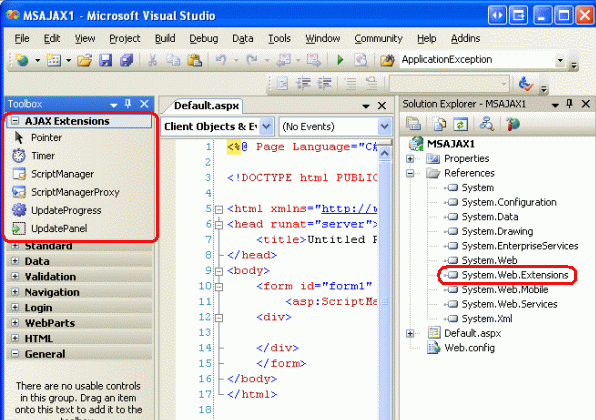Click the Solution Explorer Properties icon
Image resolution: width=596 pixels, height=420 pixels.
(x=413, y=124)
